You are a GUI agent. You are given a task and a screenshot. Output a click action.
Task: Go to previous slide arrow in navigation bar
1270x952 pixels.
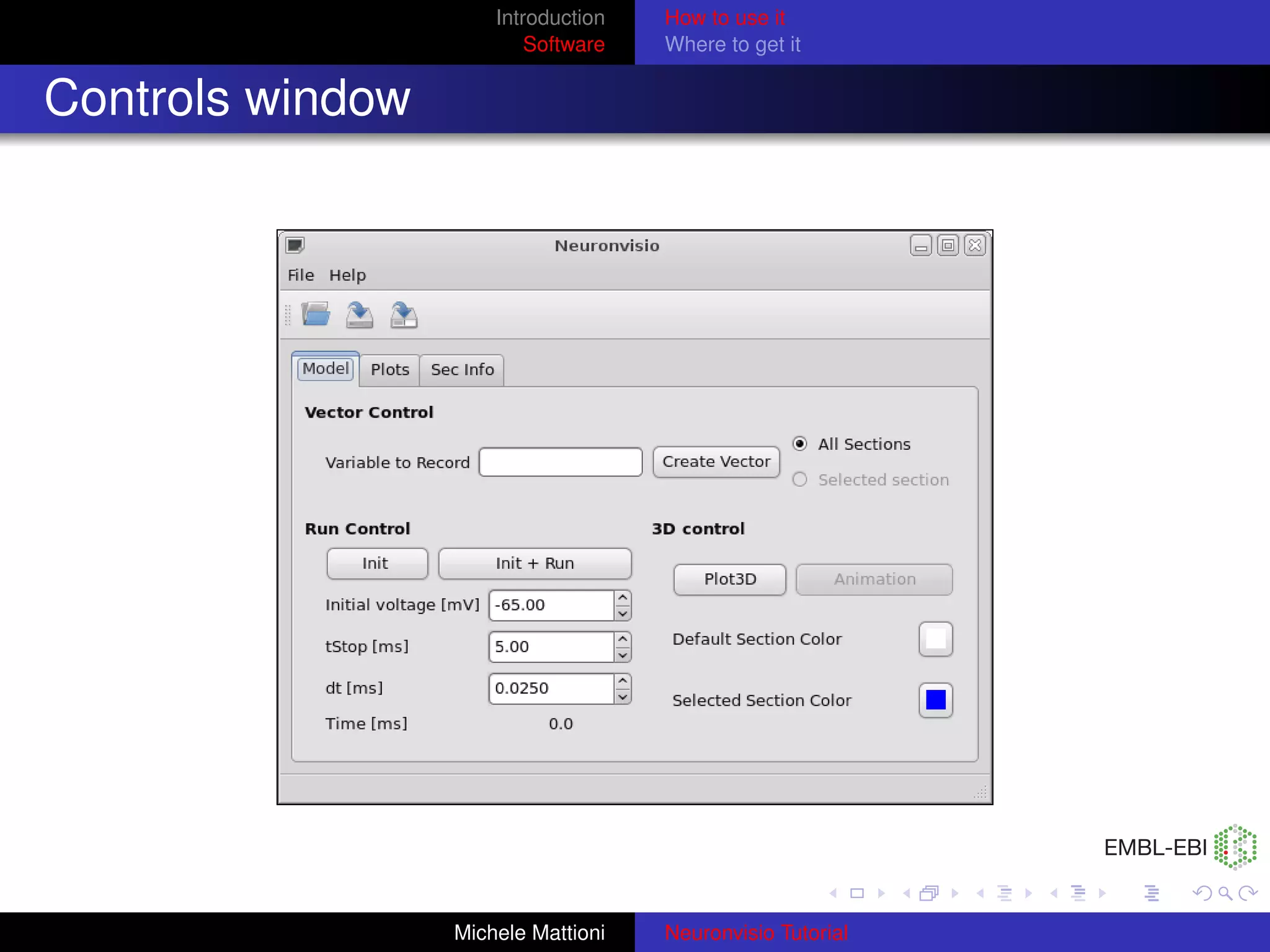point(833,893)
